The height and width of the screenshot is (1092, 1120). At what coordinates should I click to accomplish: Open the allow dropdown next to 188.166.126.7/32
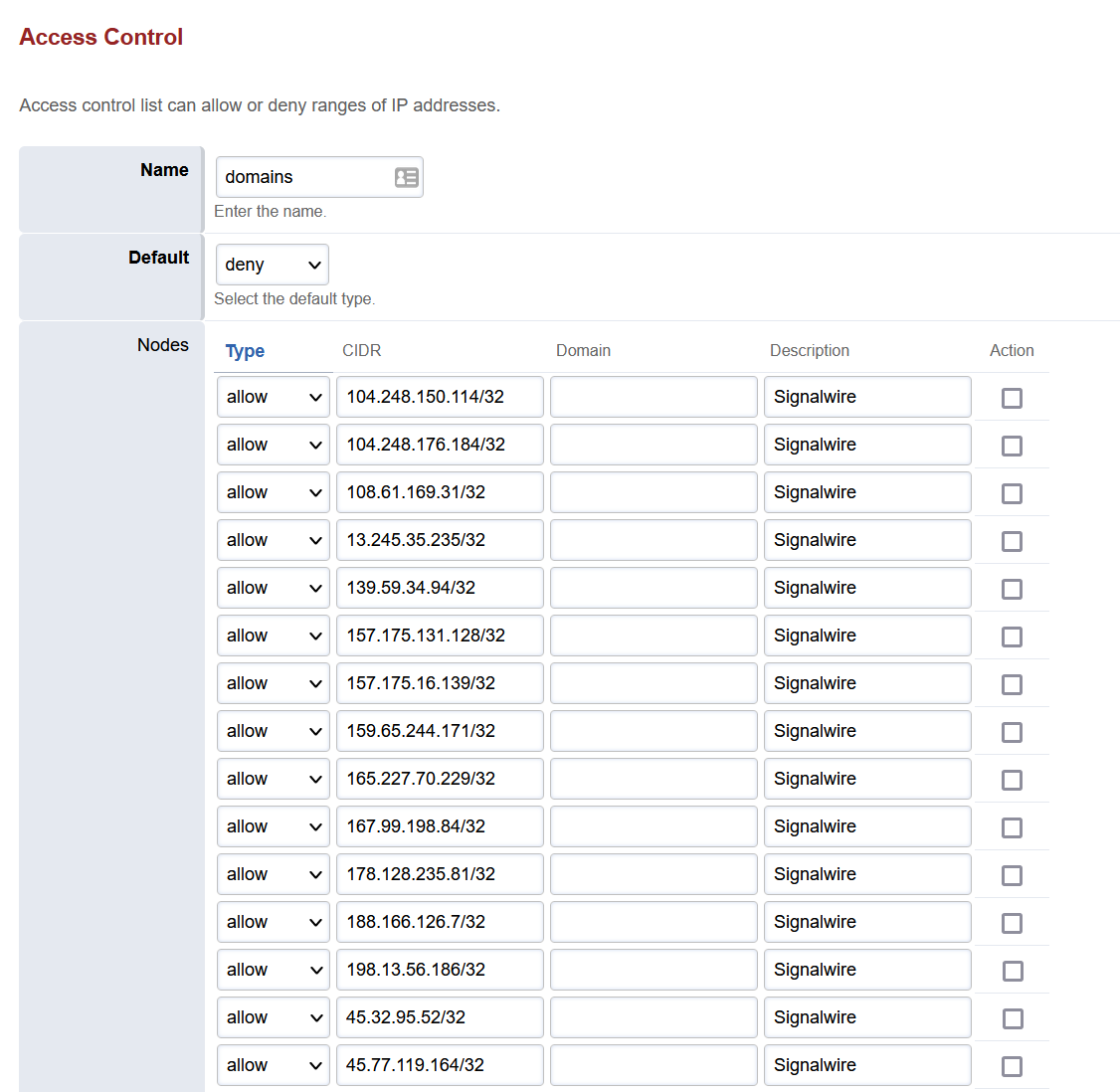(273, 921)
